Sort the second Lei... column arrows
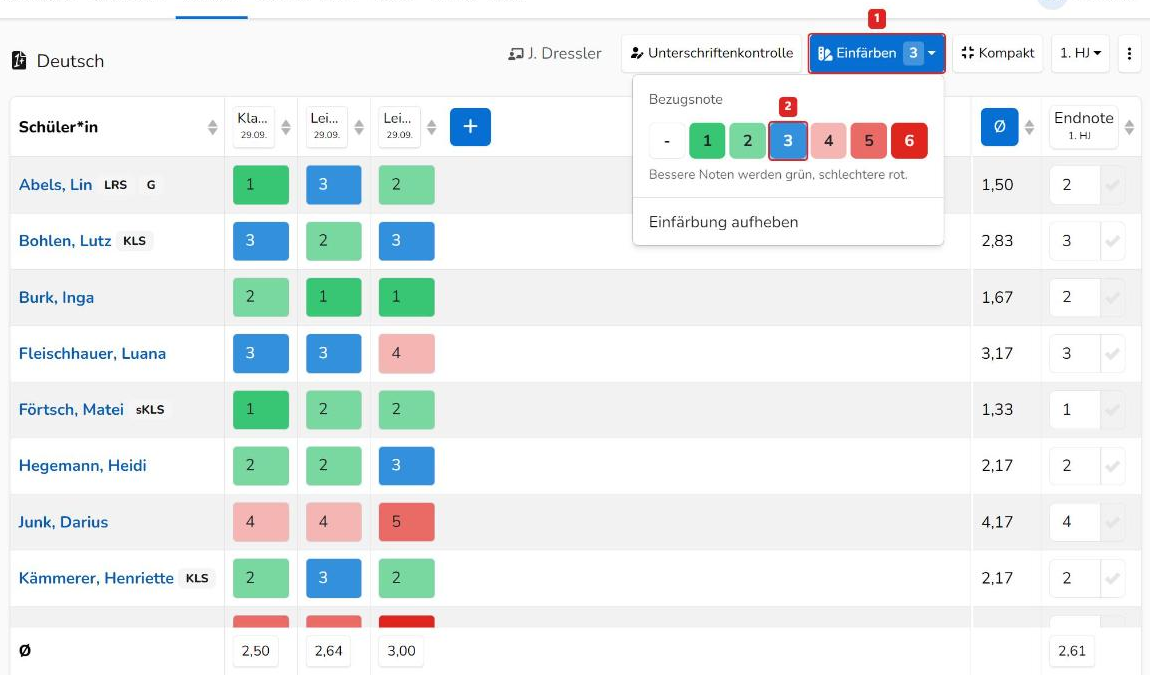Screen dimensions: 1150x675 [431, 127]
